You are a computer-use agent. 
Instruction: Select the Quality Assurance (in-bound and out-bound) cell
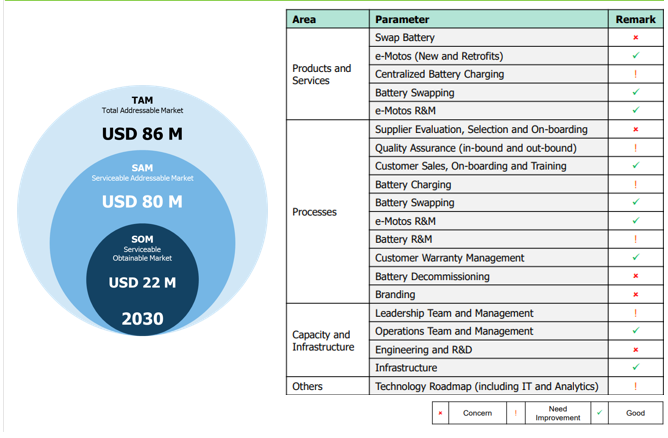(x=489, y=148)
